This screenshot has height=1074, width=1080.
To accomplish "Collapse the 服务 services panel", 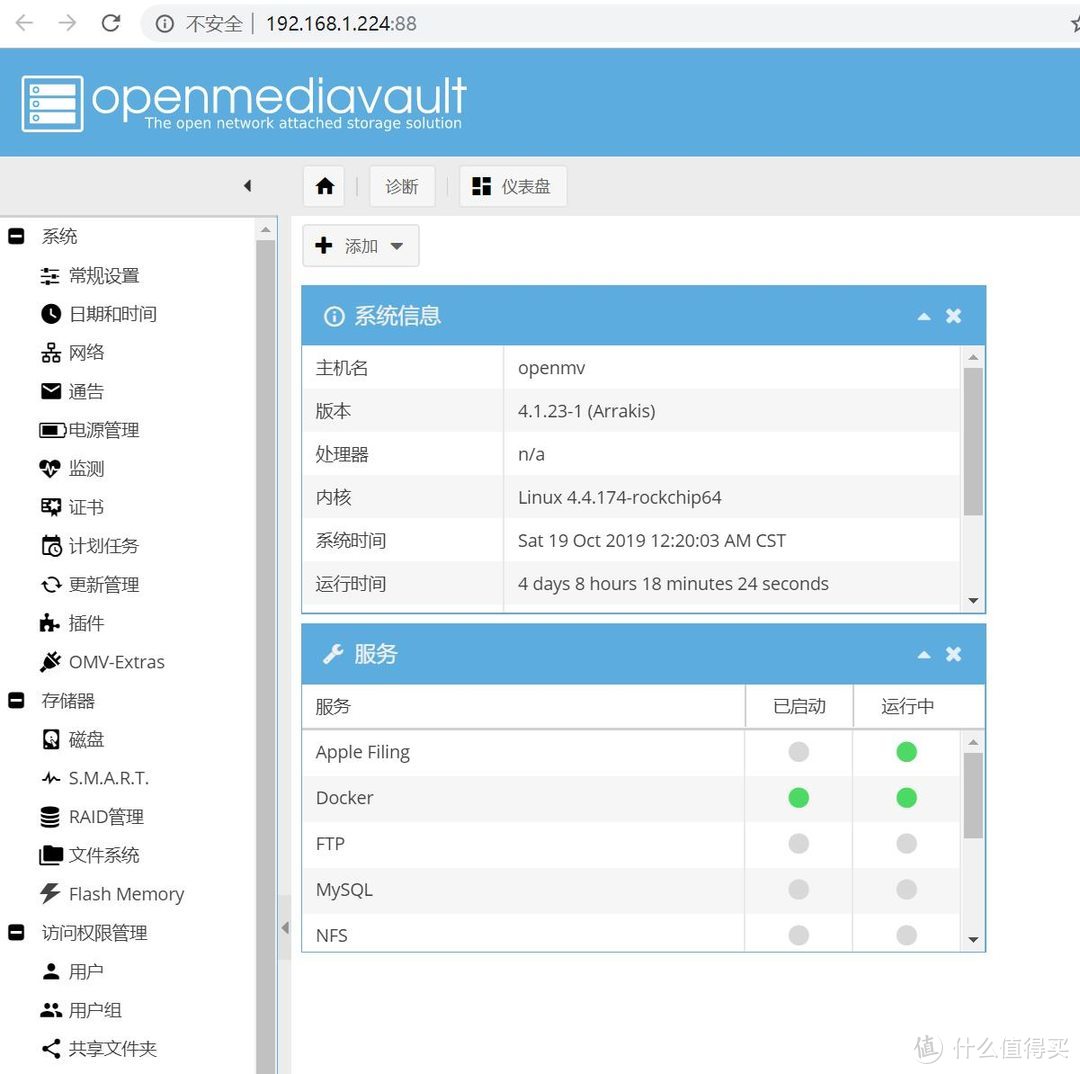I will tap(924, 654).
